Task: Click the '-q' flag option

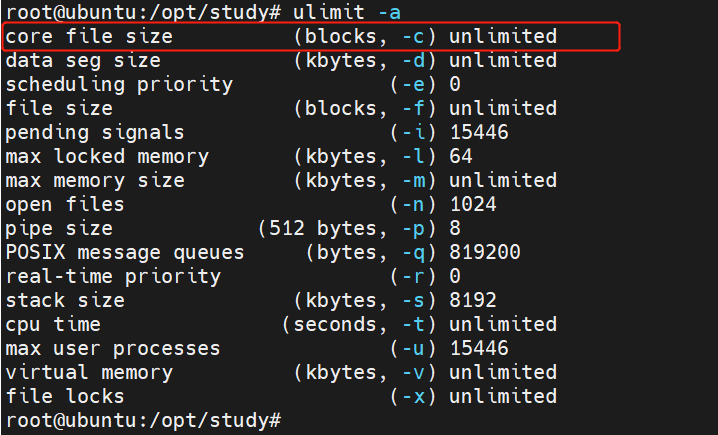Action: (x=413, y=253)
